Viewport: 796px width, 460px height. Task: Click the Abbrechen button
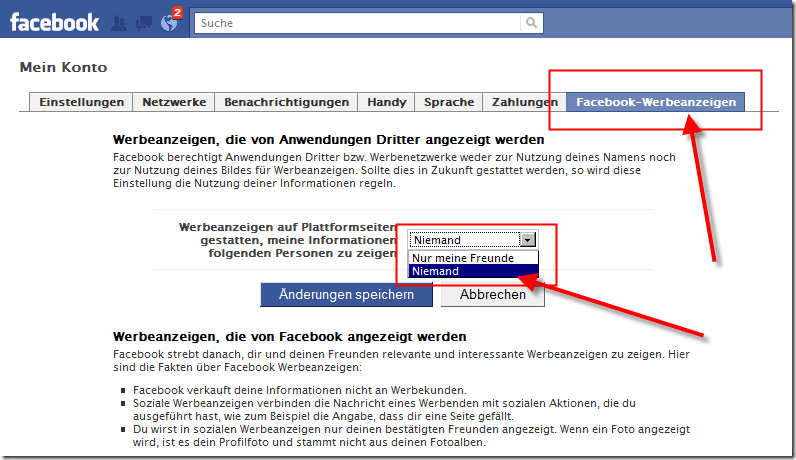(x=492, y=294)
